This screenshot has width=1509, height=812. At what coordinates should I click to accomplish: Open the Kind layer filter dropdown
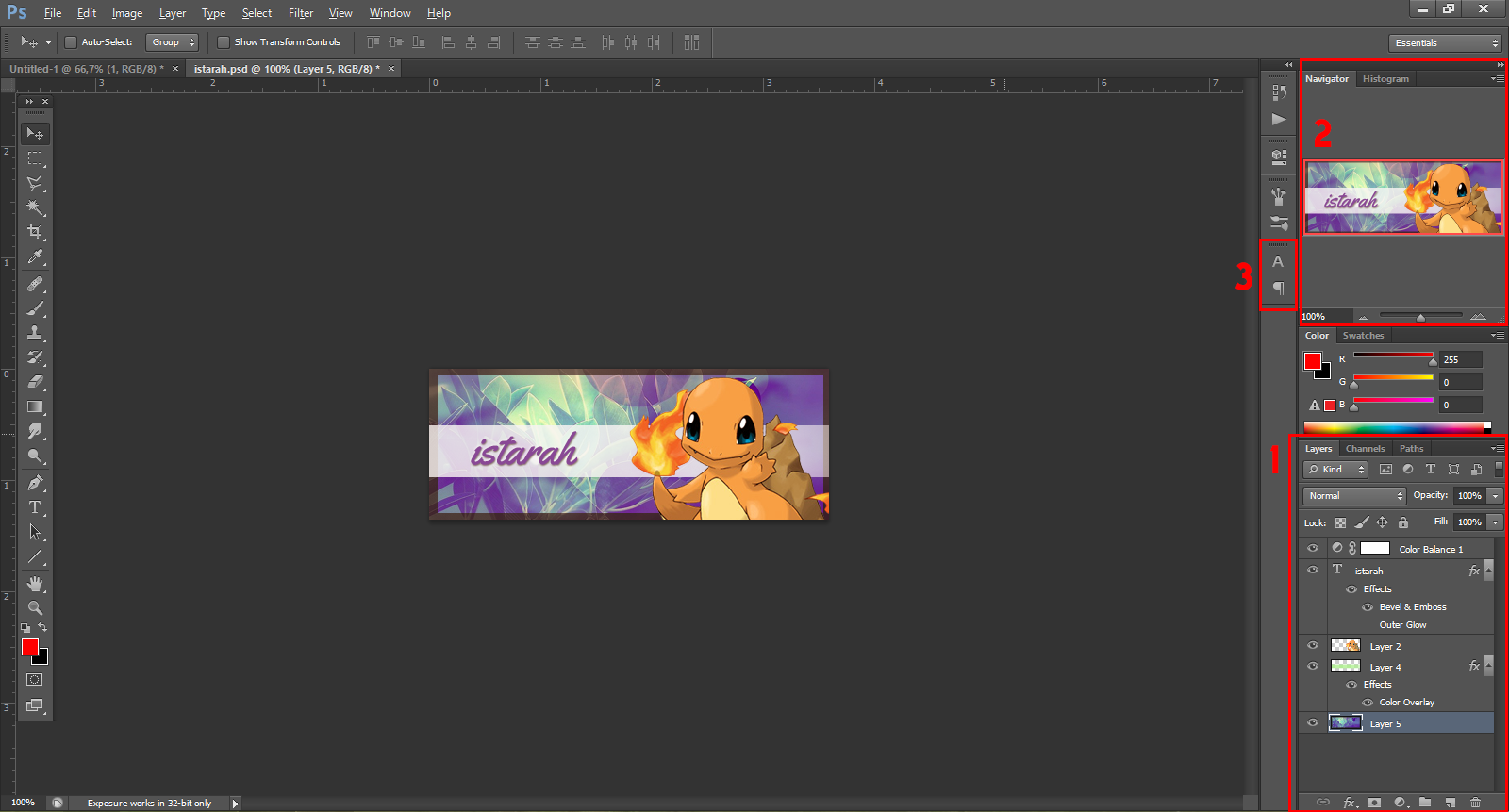(1335, 469)
